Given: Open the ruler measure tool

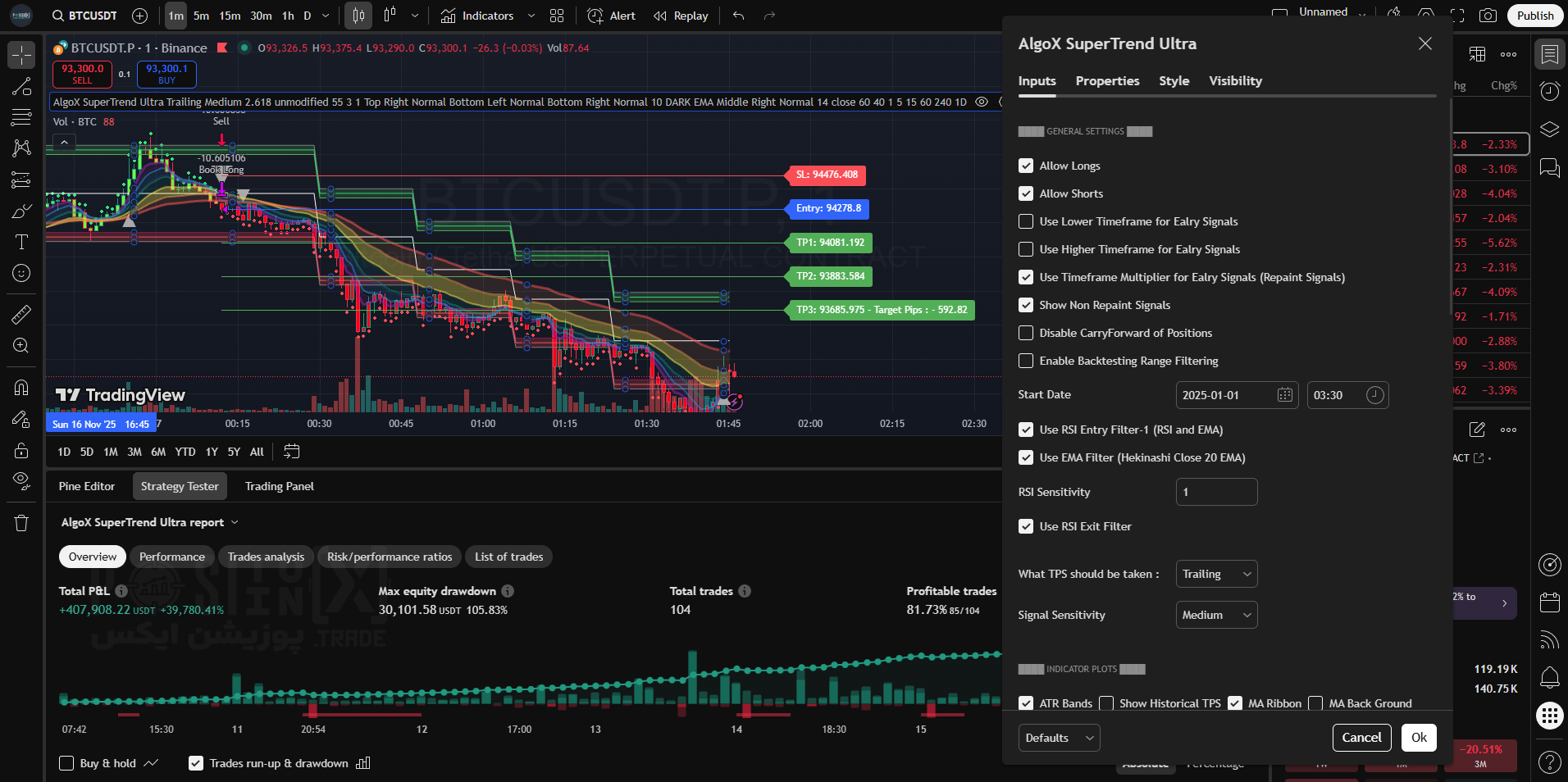Looking at the screenshot, I should pos(21,314).
